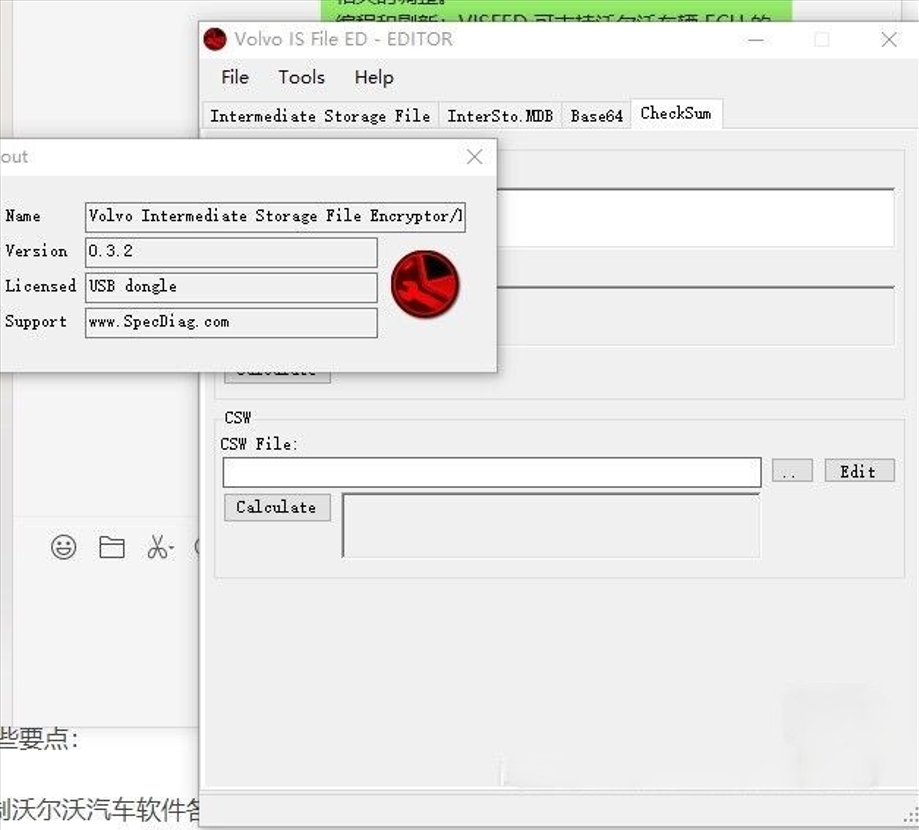The image size is (919, 830).
Task: Switch to Base64 tab
Action: point(596,115)
